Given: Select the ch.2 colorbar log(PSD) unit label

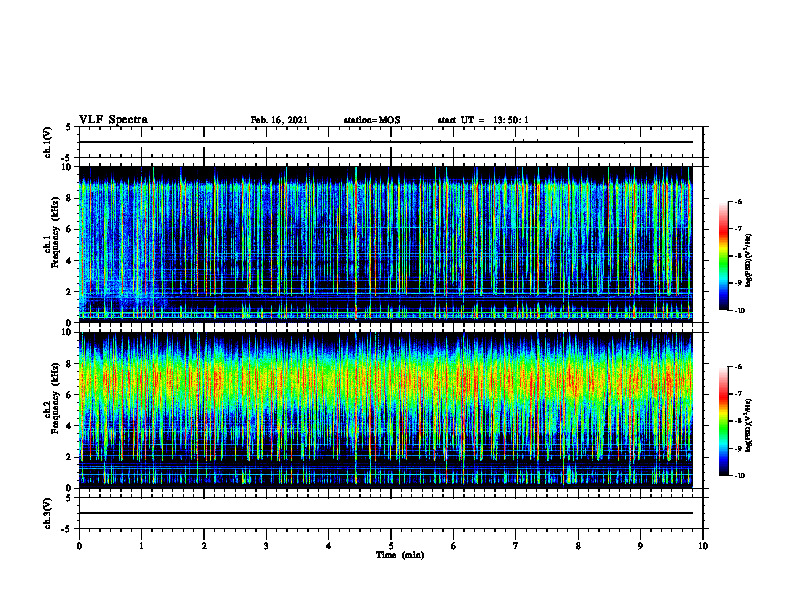Looking at the screenshot, I should (x=749, y=425).
